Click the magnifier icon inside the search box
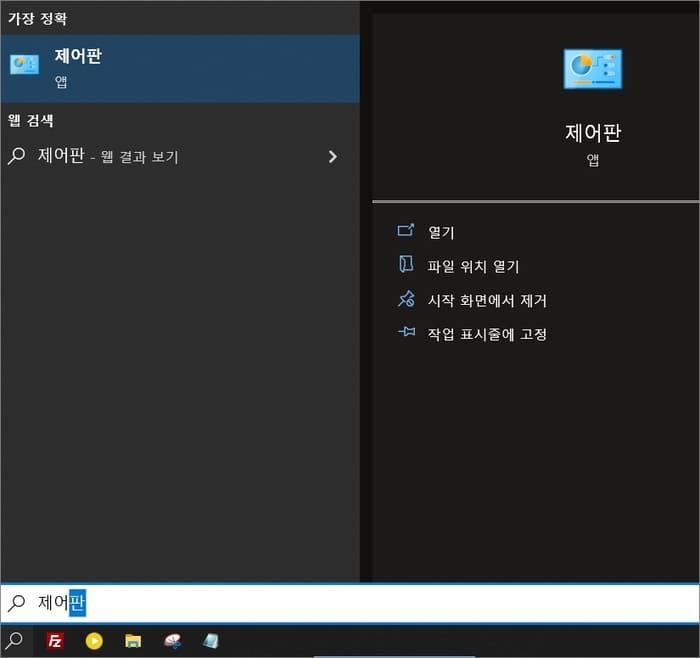Viewport: 700px width, 658px height. (x=17, y=603)
